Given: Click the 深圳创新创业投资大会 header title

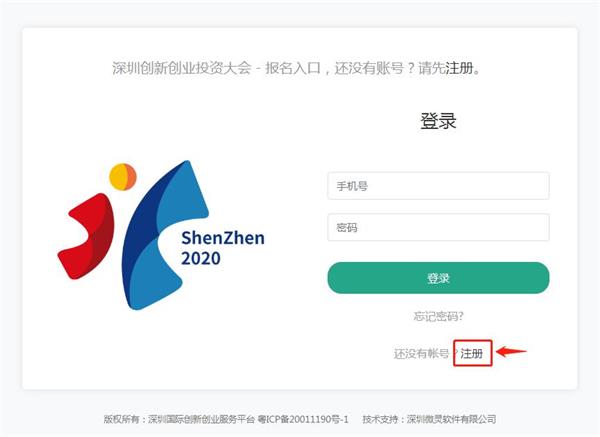Looking at the screenshot, I should click(x=182, y=68).
